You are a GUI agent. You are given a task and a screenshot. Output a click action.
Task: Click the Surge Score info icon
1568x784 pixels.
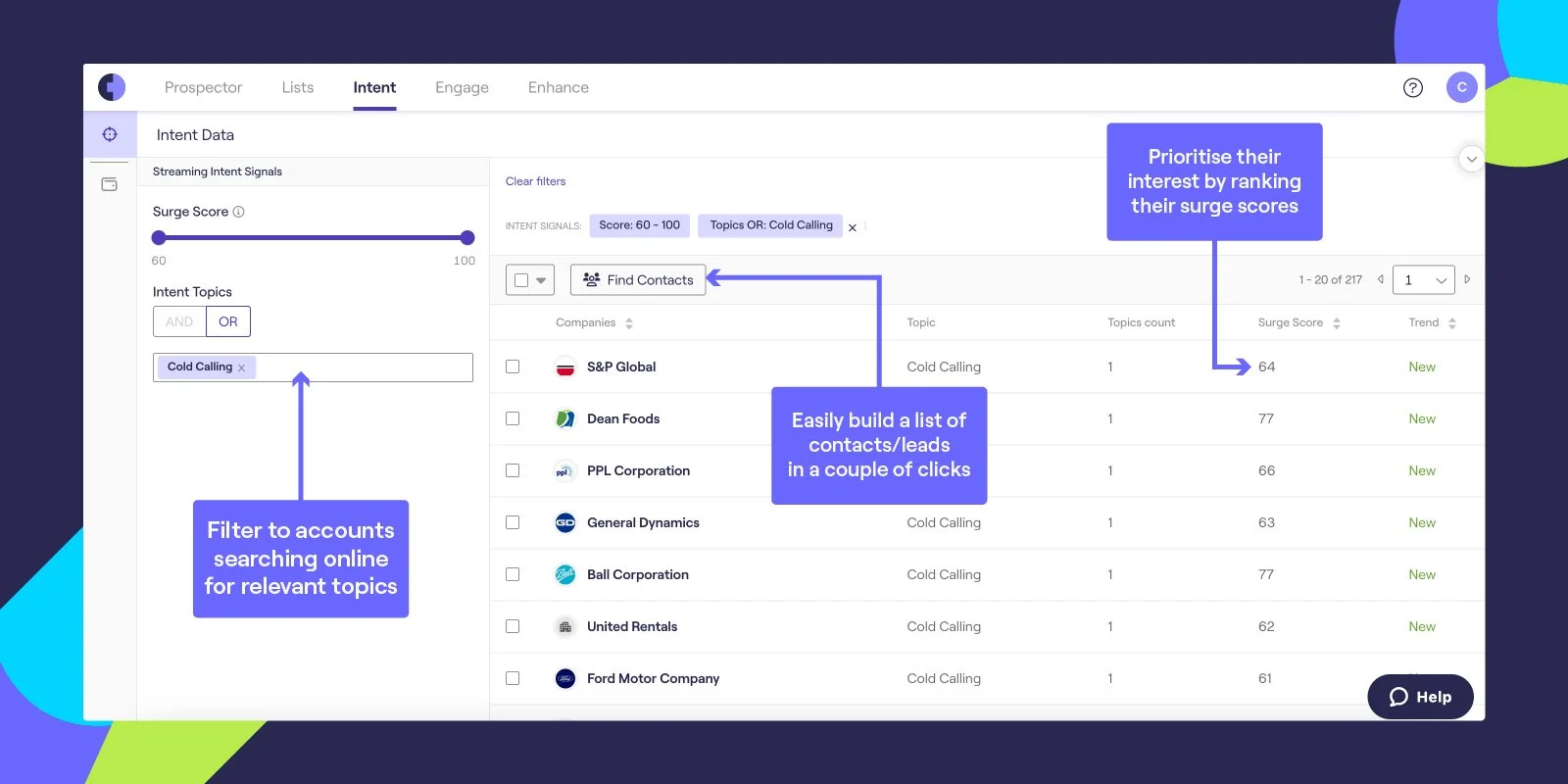tap(239, 212)
